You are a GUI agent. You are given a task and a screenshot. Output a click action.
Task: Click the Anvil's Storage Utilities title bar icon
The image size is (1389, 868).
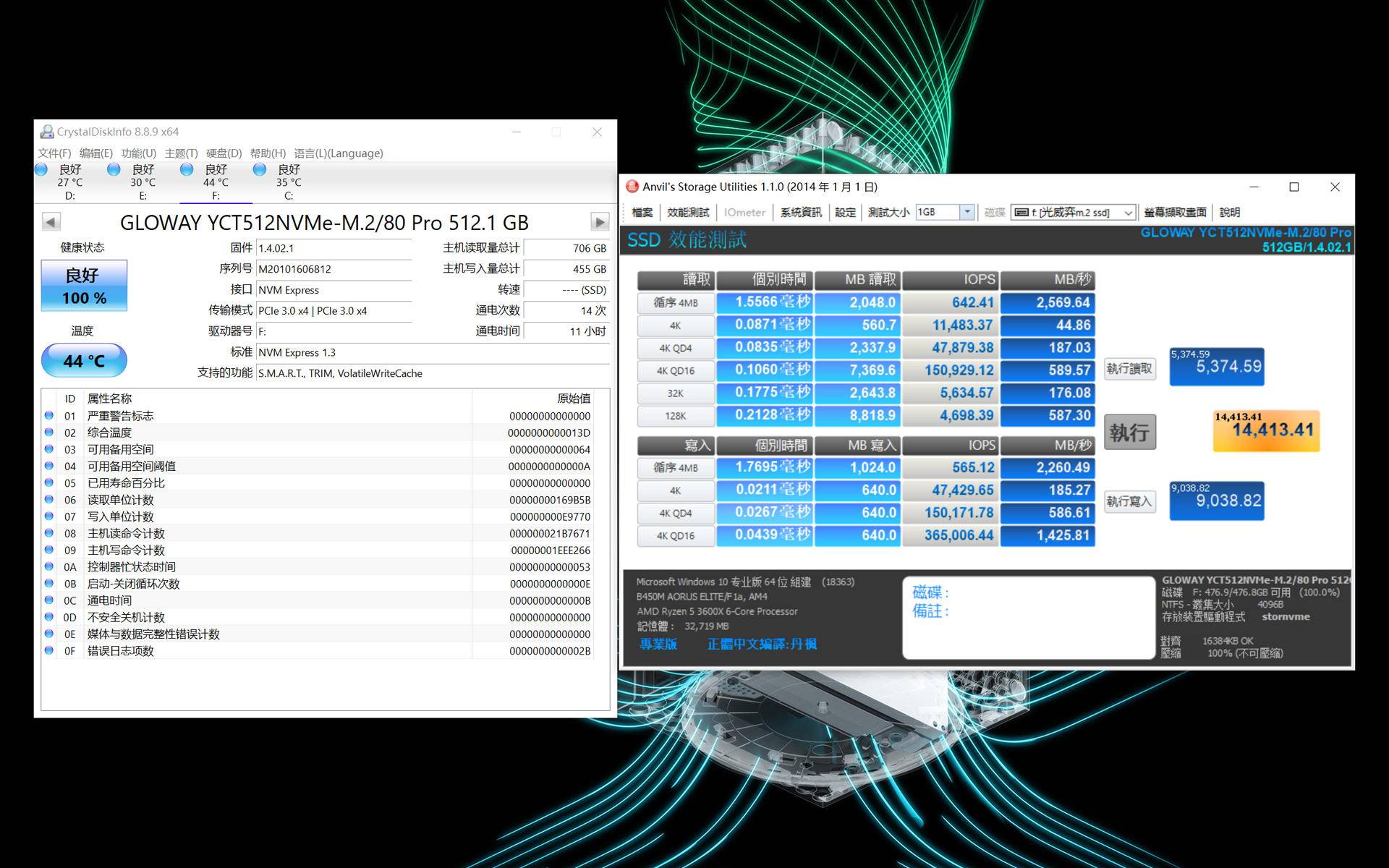pos(632,187)
